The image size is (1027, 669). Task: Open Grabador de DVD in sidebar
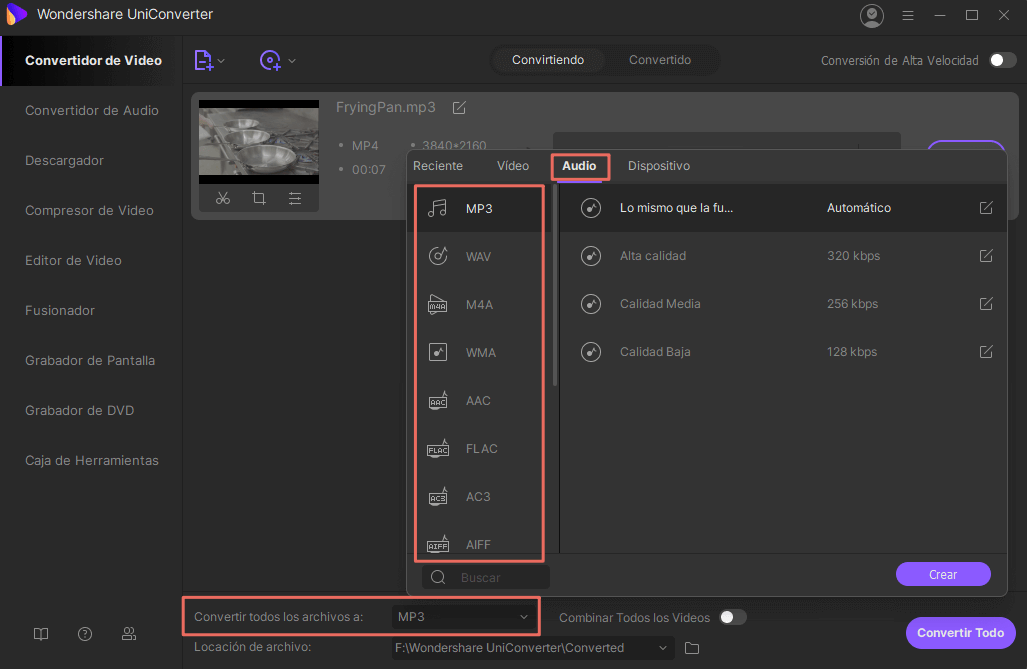(79, 410)
